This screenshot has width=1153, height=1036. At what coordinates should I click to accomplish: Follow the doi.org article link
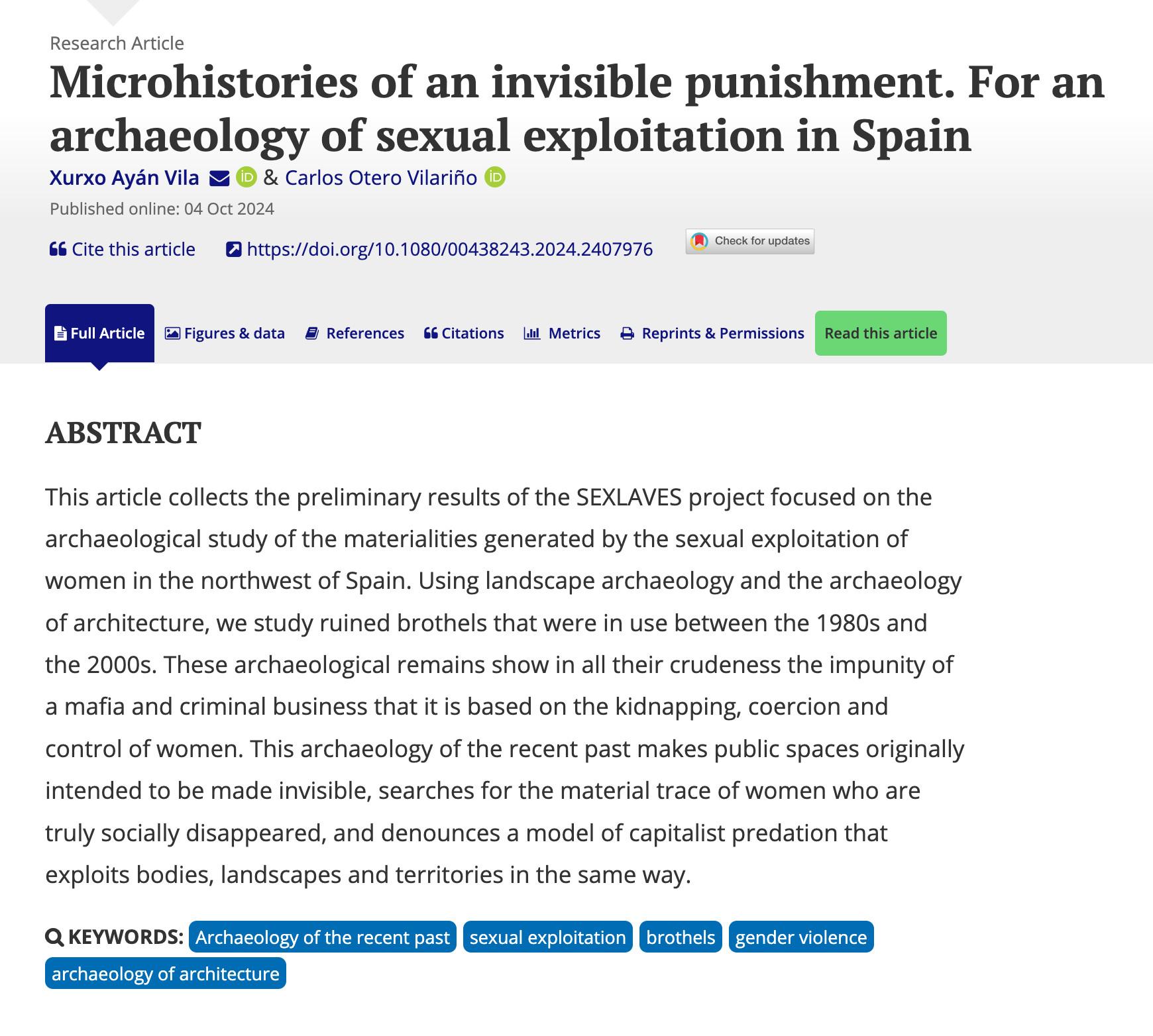coord(449,249)
